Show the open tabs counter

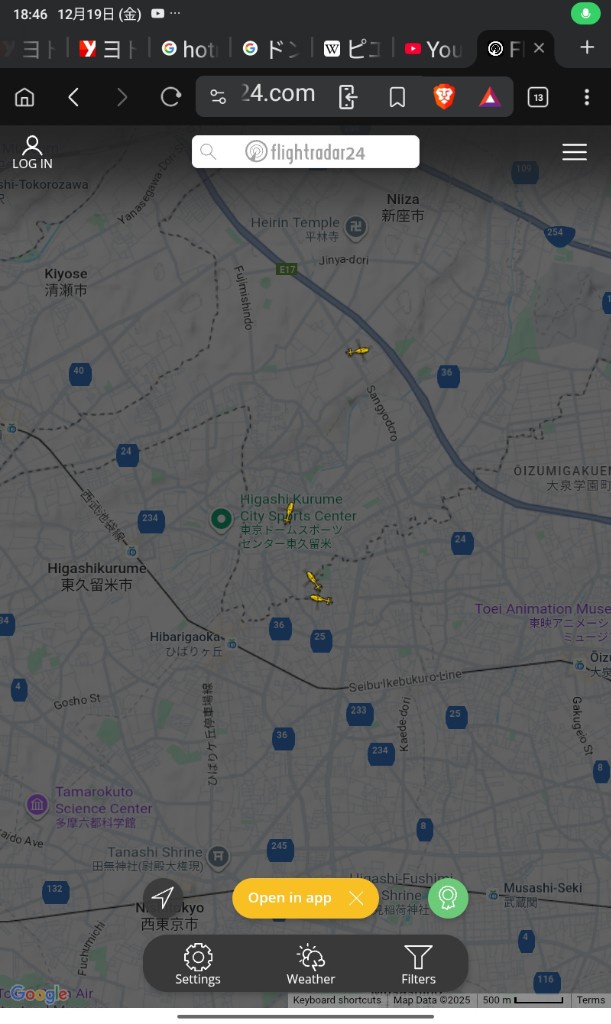point(538,97)
